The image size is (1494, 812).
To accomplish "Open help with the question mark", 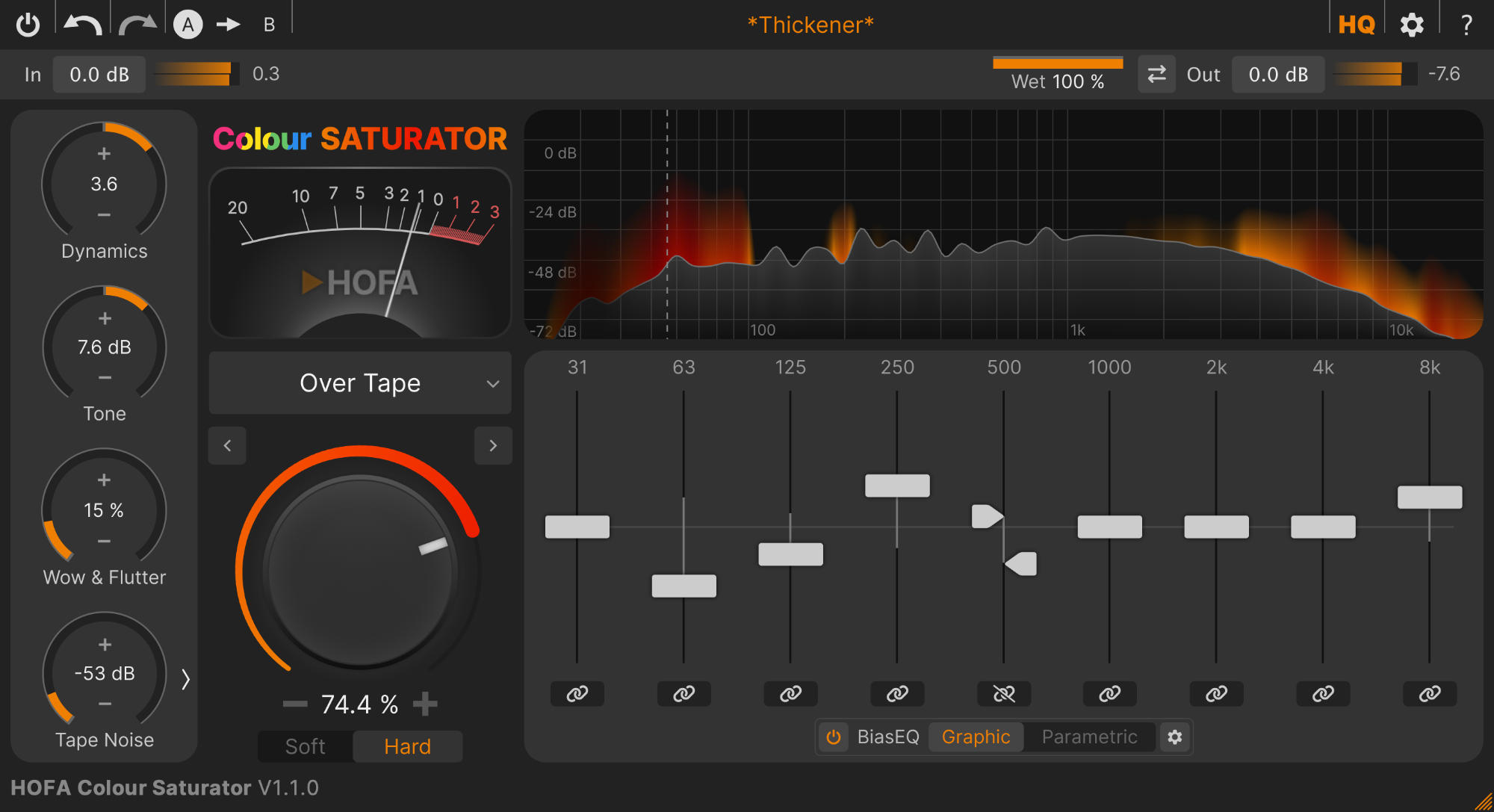I will pyautogui.click(x=1466, y=25).
